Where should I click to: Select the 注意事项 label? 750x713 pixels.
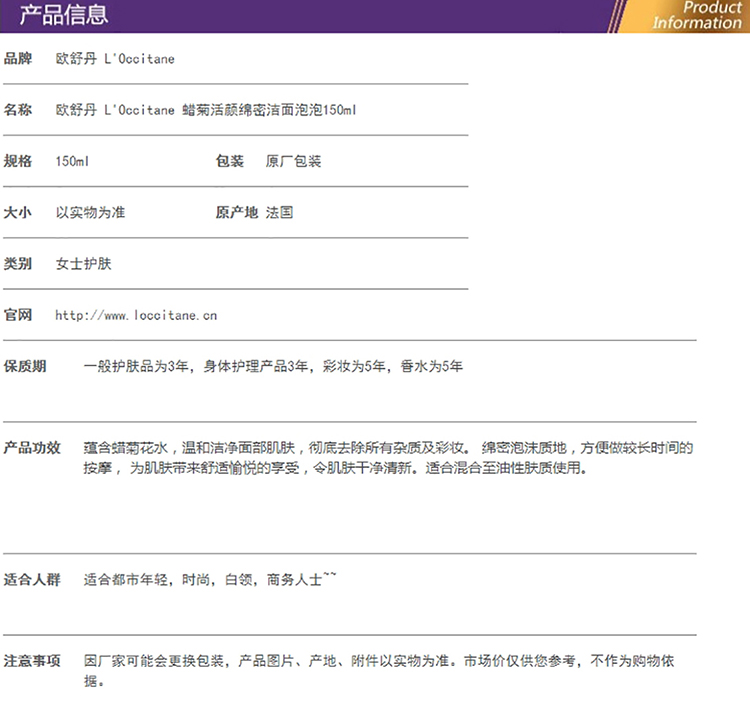coord(32,661)
